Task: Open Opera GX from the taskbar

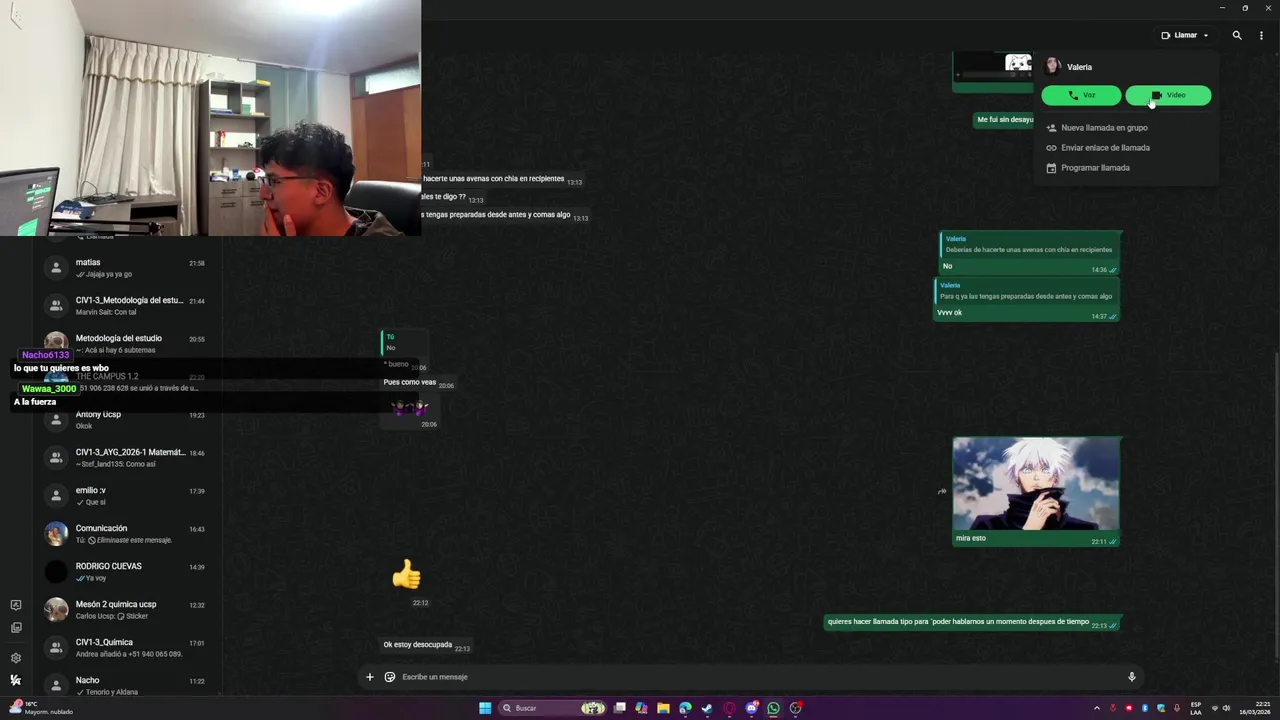Action: [730, 708]
